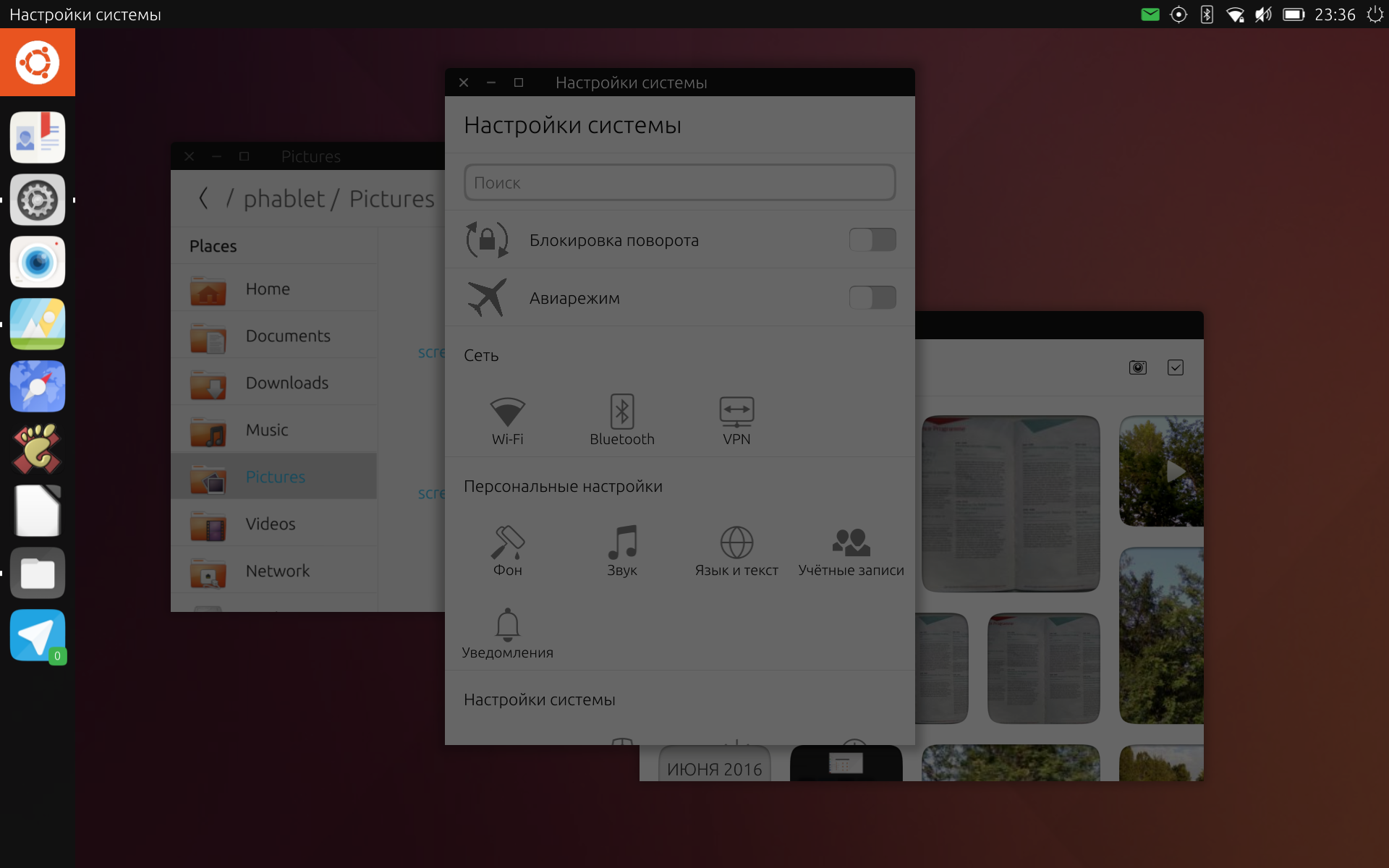Open Звук sound settings
1389x868 pixels.
pyautogui.click(x=621, y=551)
